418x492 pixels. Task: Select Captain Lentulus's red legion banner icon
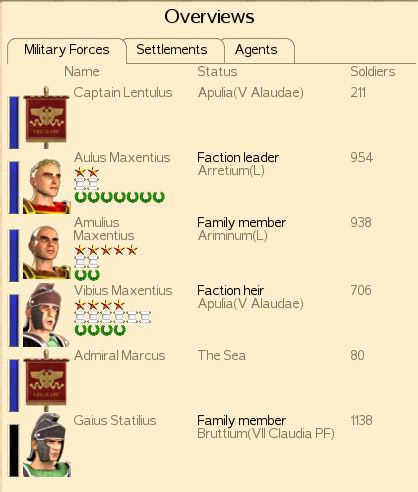click(46, 117)
